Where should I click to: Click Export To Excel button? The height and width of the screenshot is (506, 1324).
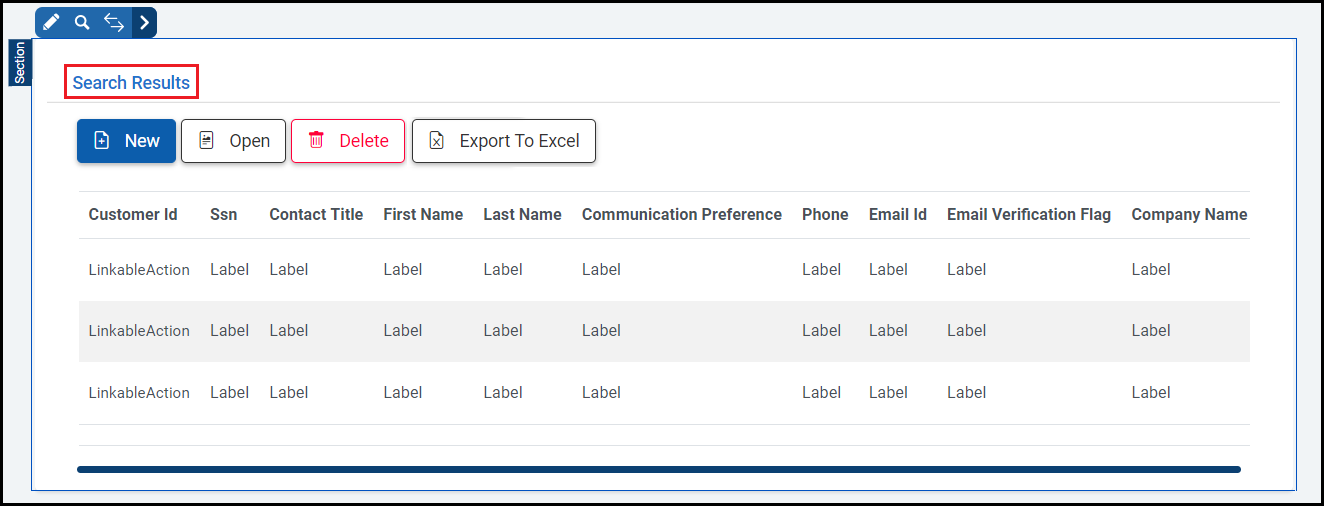point(504,141)
